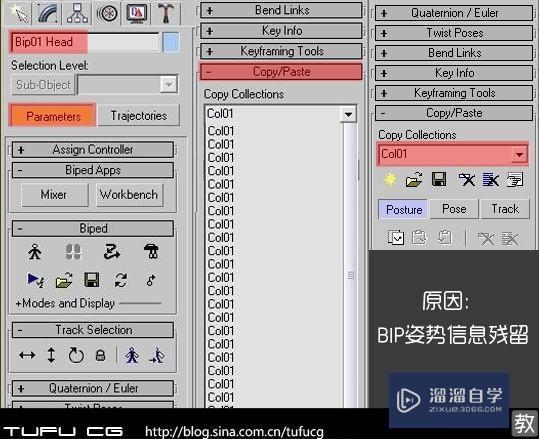Click Create Collection star icon
Screen dimensions: 539x439
click(x=389, y=179)
